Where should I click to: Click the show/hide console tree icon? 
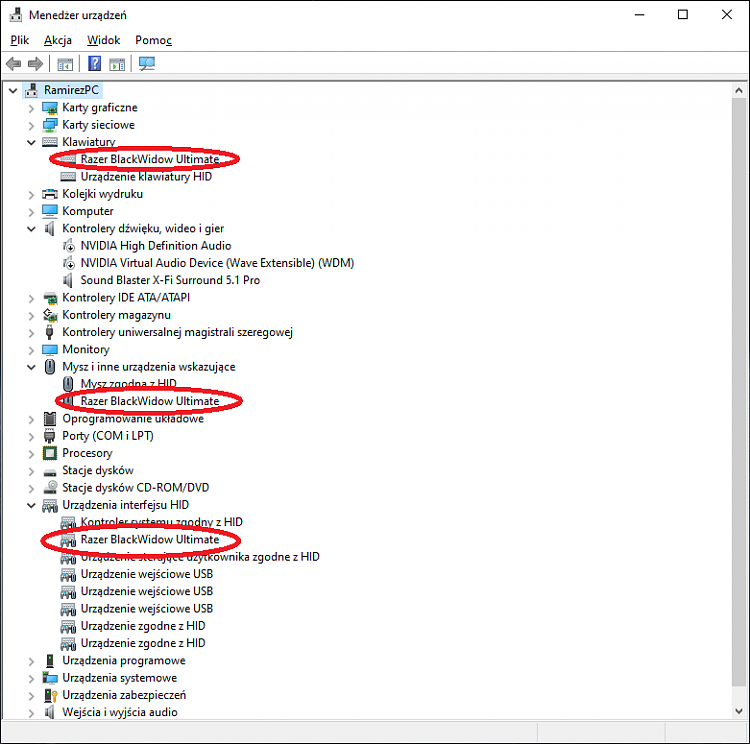(x=65, y=64)
